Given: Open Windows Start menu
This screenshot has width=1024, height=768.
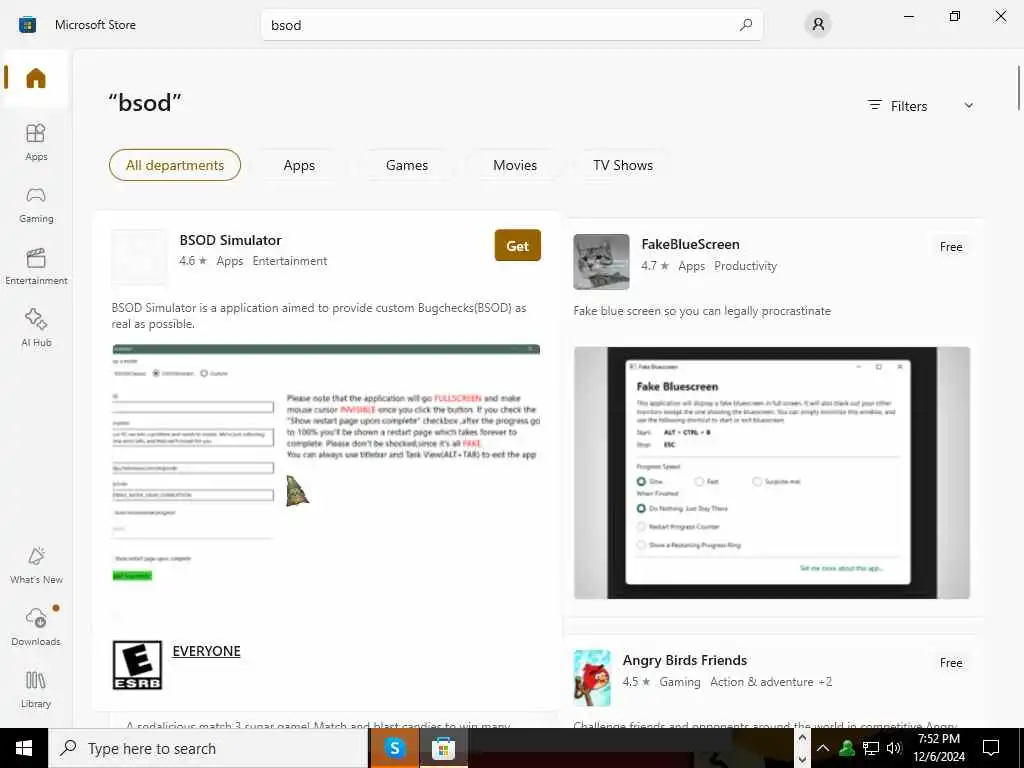Looking at the screenshot, I should point(24,748).
